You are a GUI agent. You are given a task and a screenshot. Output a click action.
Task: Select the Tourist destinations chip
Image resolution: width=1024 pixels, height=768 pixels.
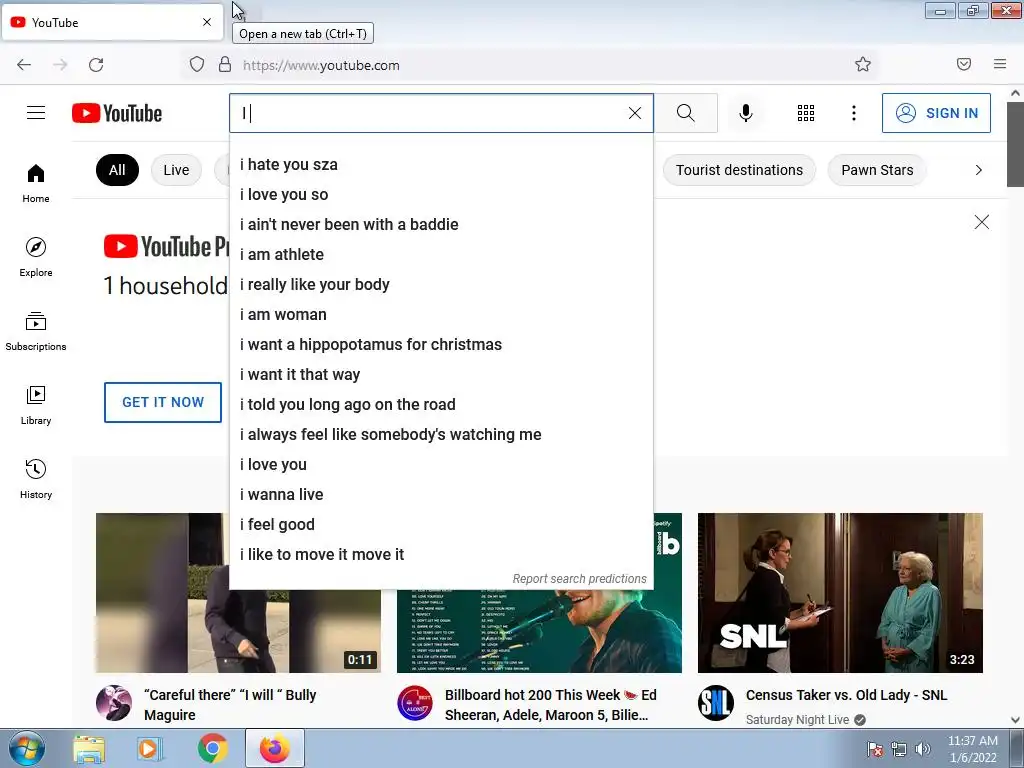coord(739,170)
